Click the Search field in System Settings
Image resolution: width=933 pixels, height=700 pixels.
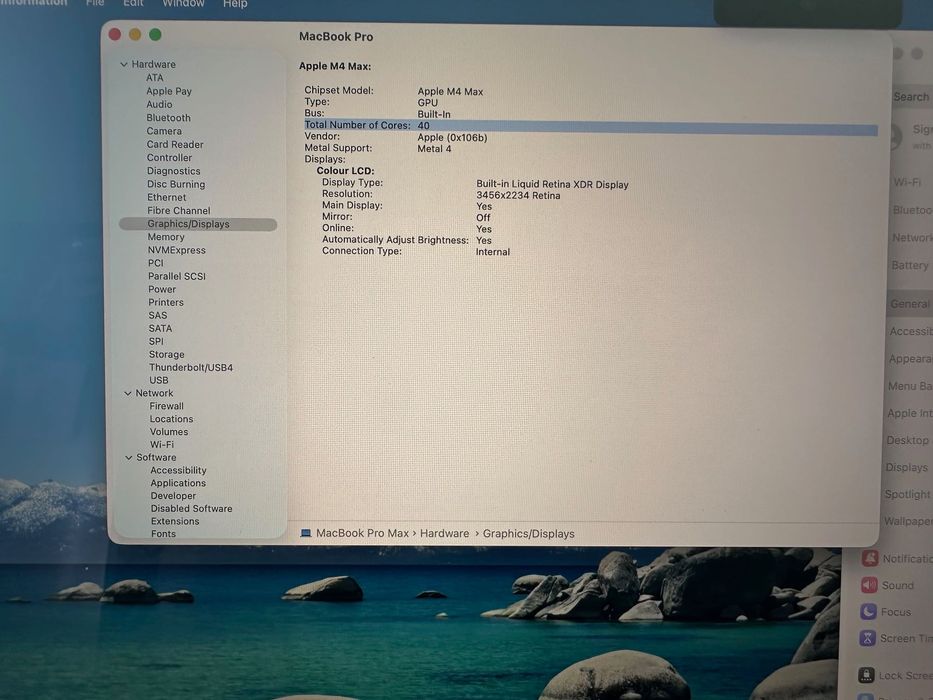click(x=911, y=97)
